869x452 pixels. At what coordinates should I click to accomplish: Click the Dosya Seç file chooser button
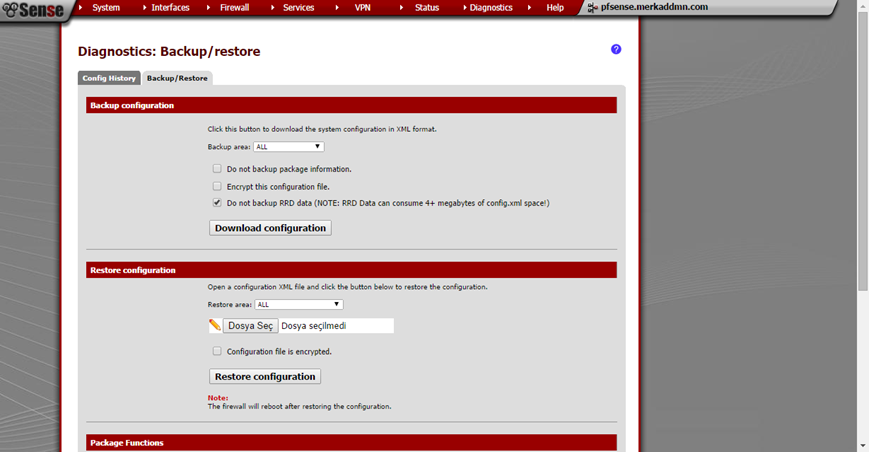tap(250, 326)
